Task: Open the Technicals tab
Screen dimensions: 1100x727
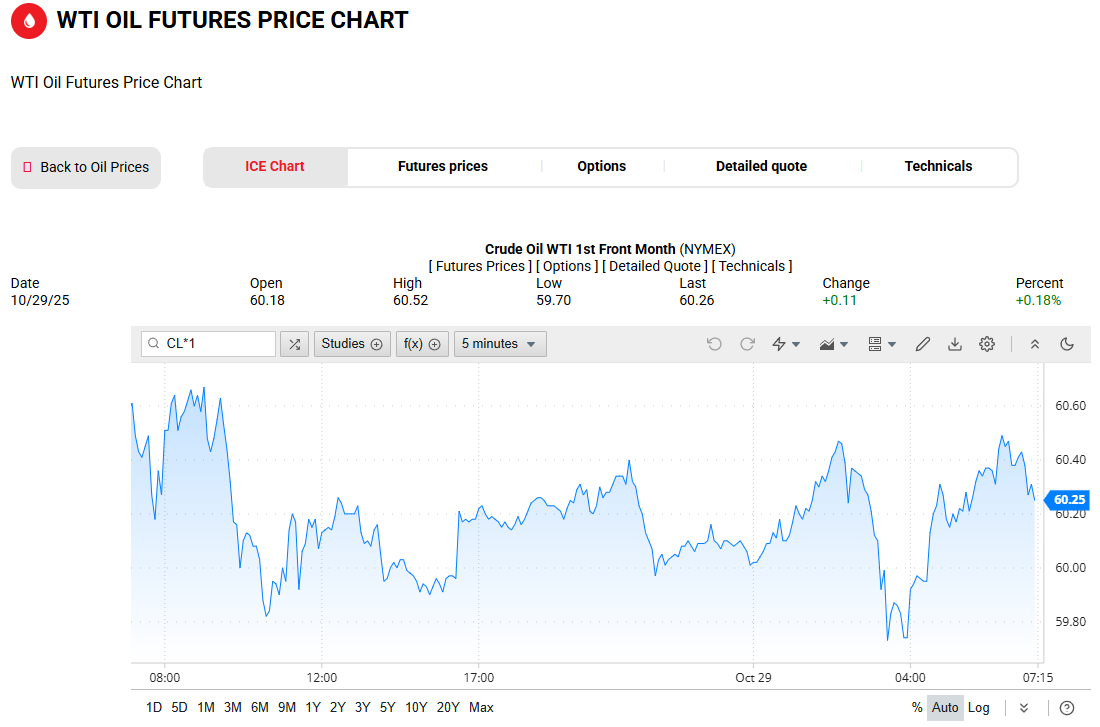Action: (938, 167)
